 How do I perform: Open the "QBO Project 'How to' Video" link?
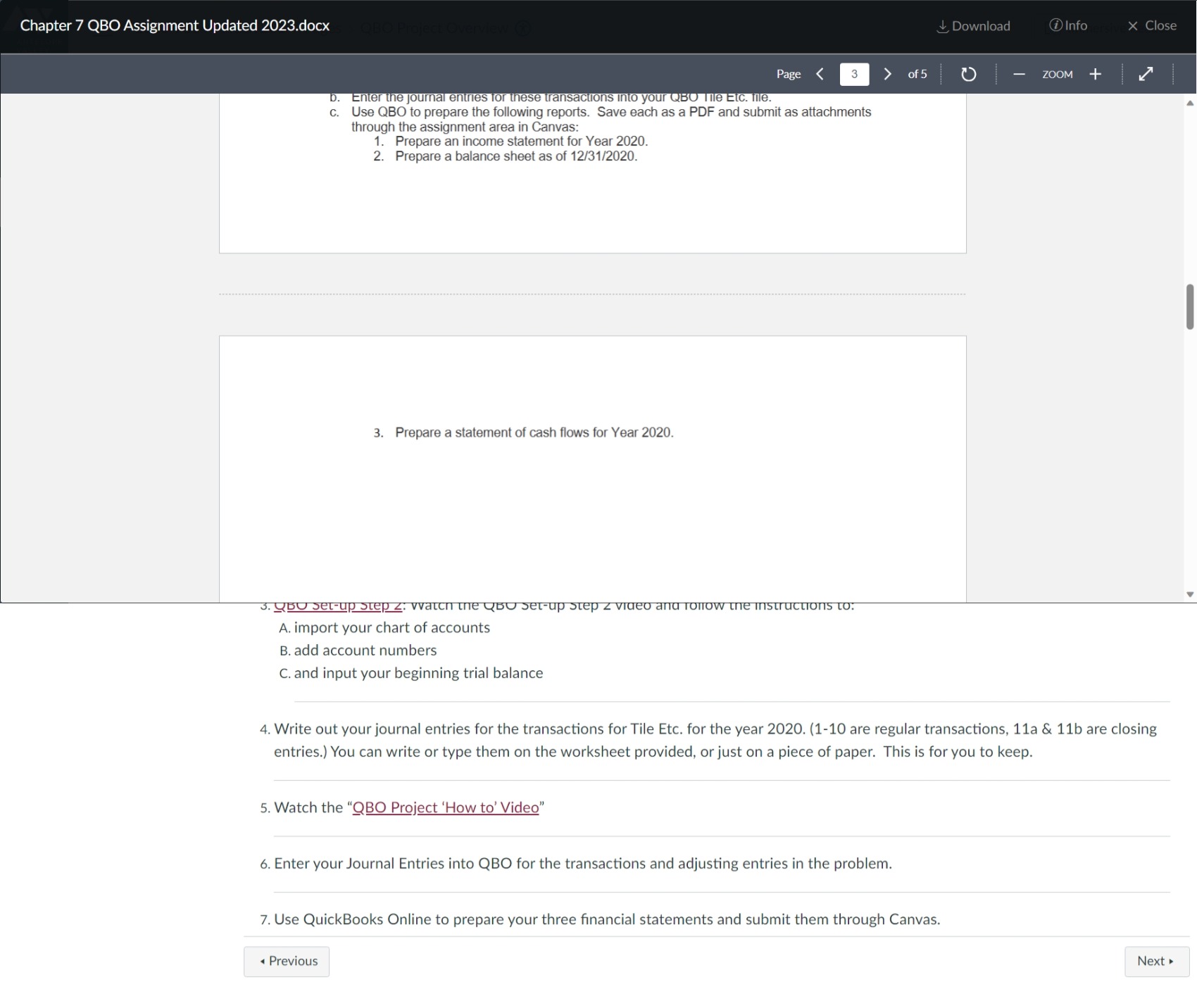click(445, 807)
